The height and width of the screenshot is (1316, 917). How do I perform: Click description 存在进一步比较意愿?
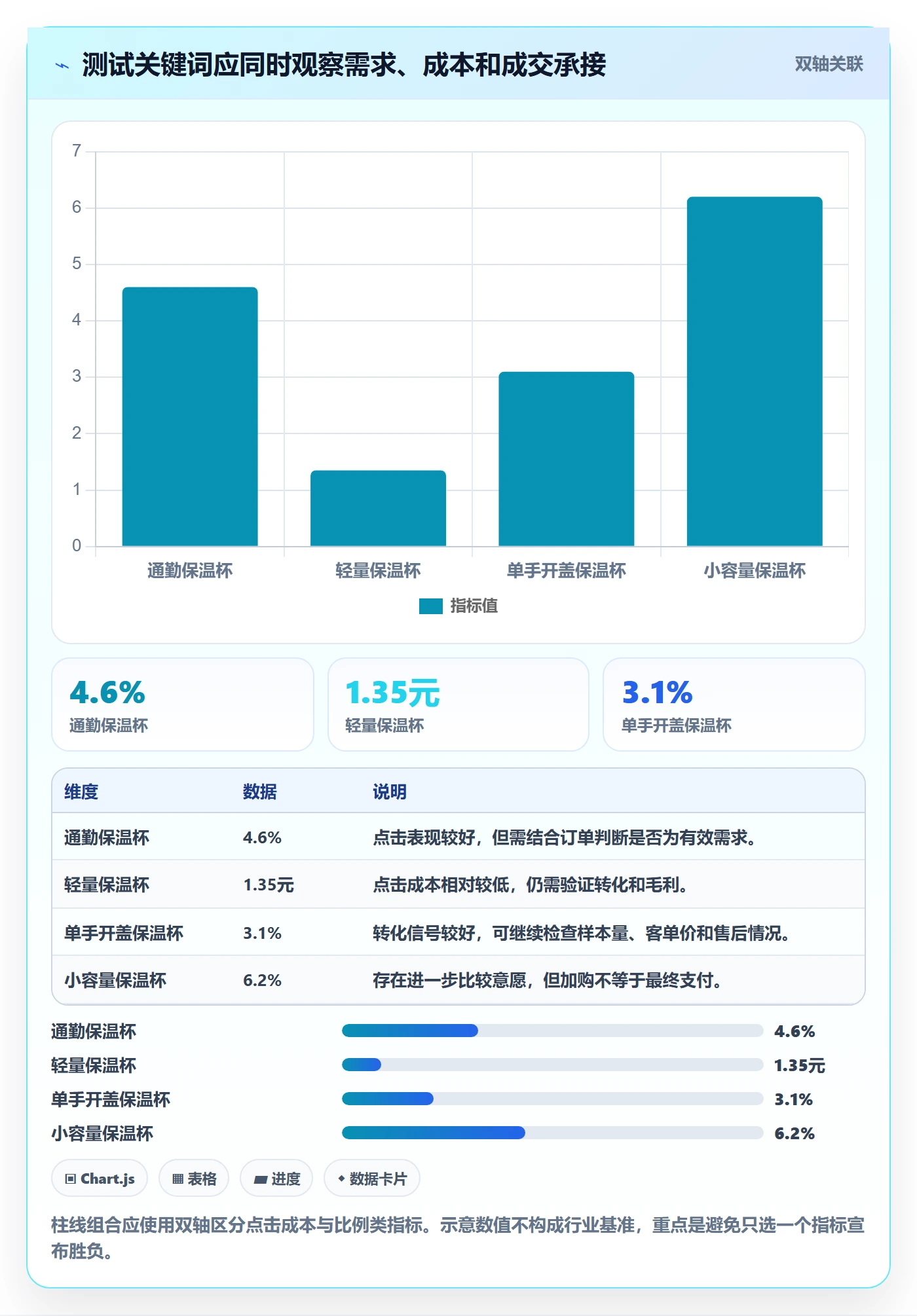[548, 980]
